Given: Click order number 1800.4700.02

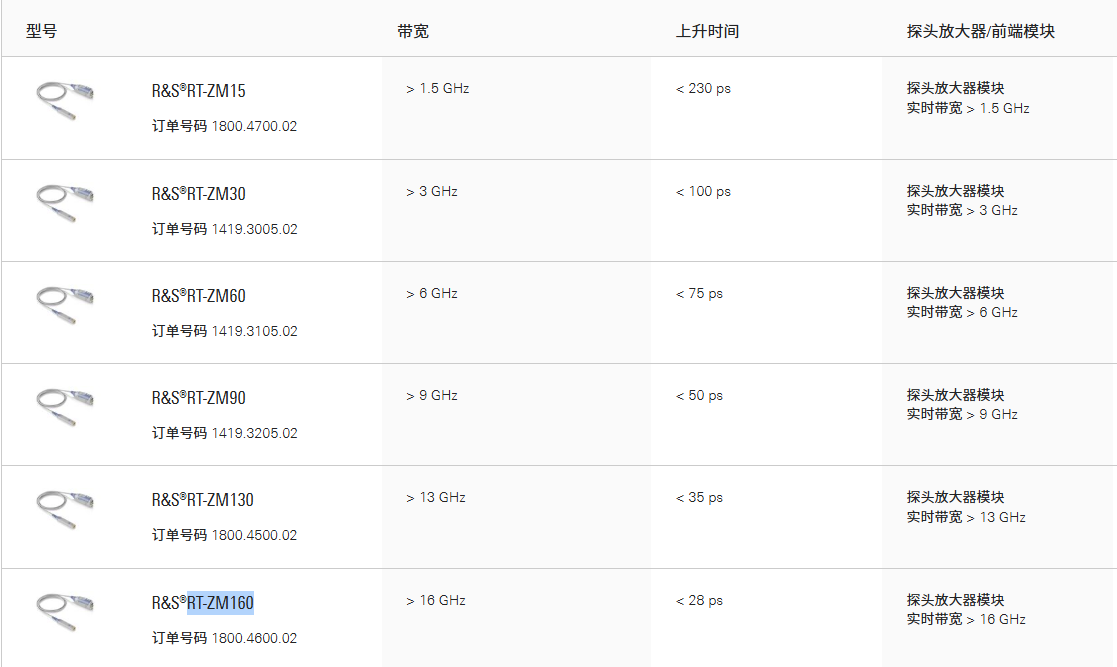Looking at the screenshot, I should coord(254,127).
